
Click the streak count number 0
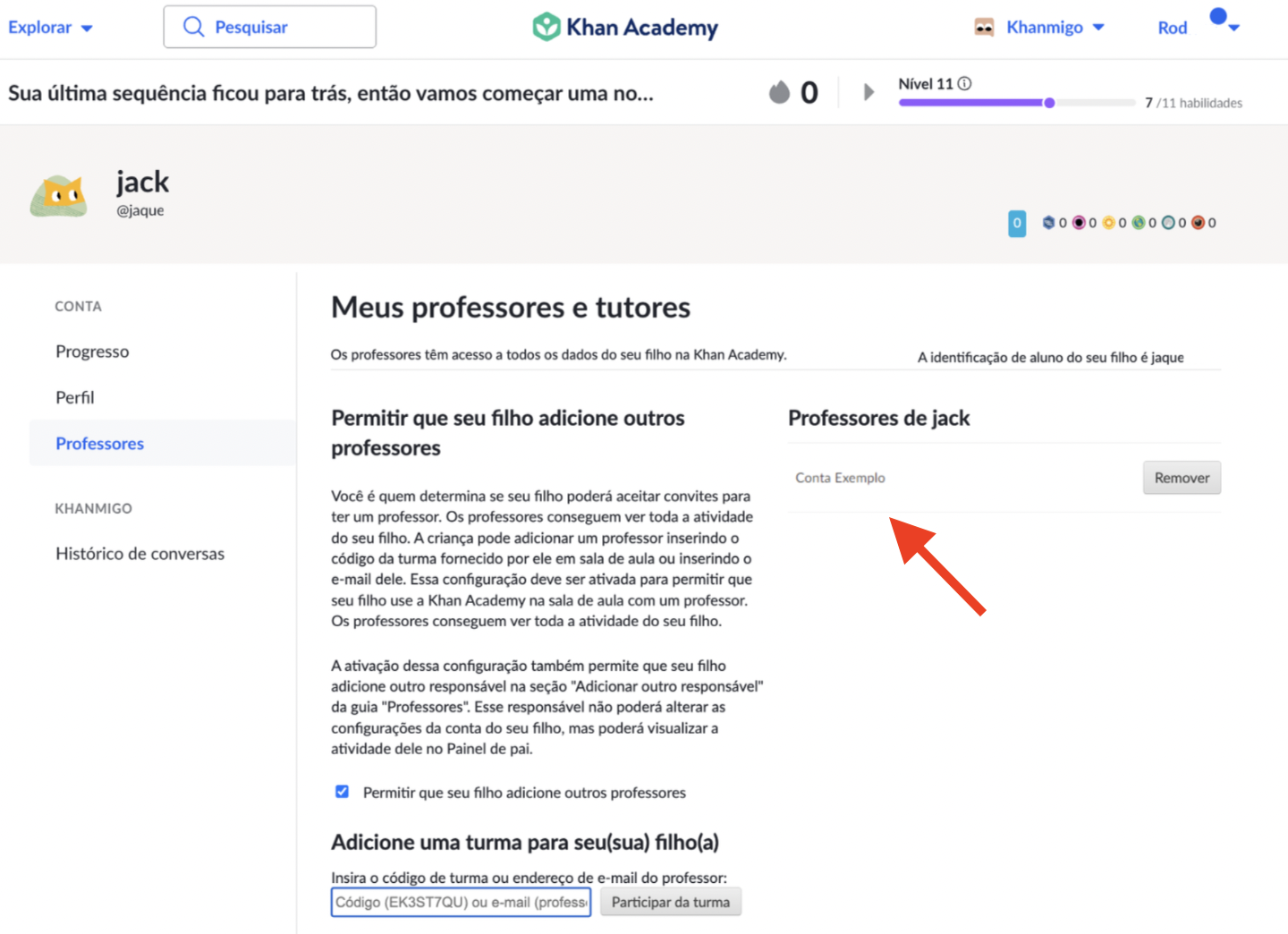pos(809,92)
